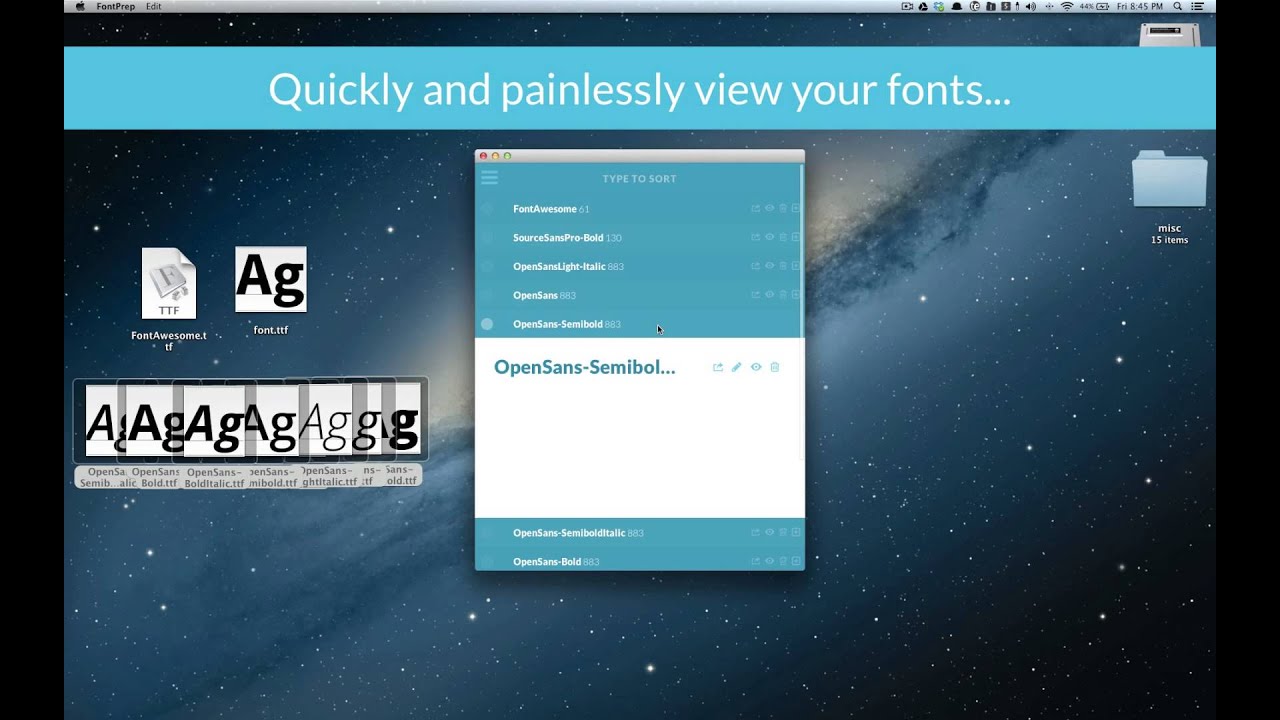Export OpenSans-SemiboldItalic via its share icon
Image resolution: width=1280 pixels, height=720 pixels.
pyautogui.click(x=756, y=532)
